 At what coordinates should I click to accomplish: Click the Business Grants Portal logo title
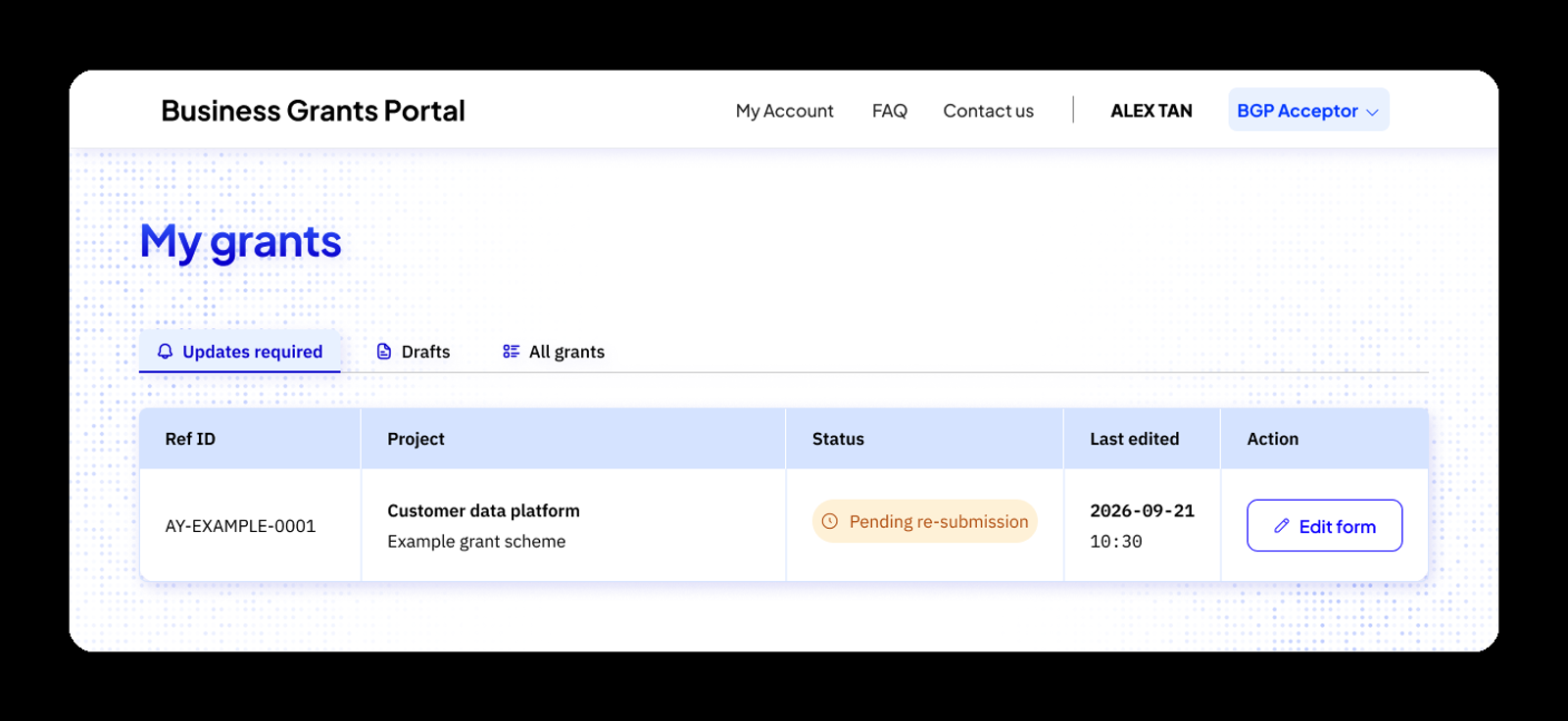(x=314, y=111)
